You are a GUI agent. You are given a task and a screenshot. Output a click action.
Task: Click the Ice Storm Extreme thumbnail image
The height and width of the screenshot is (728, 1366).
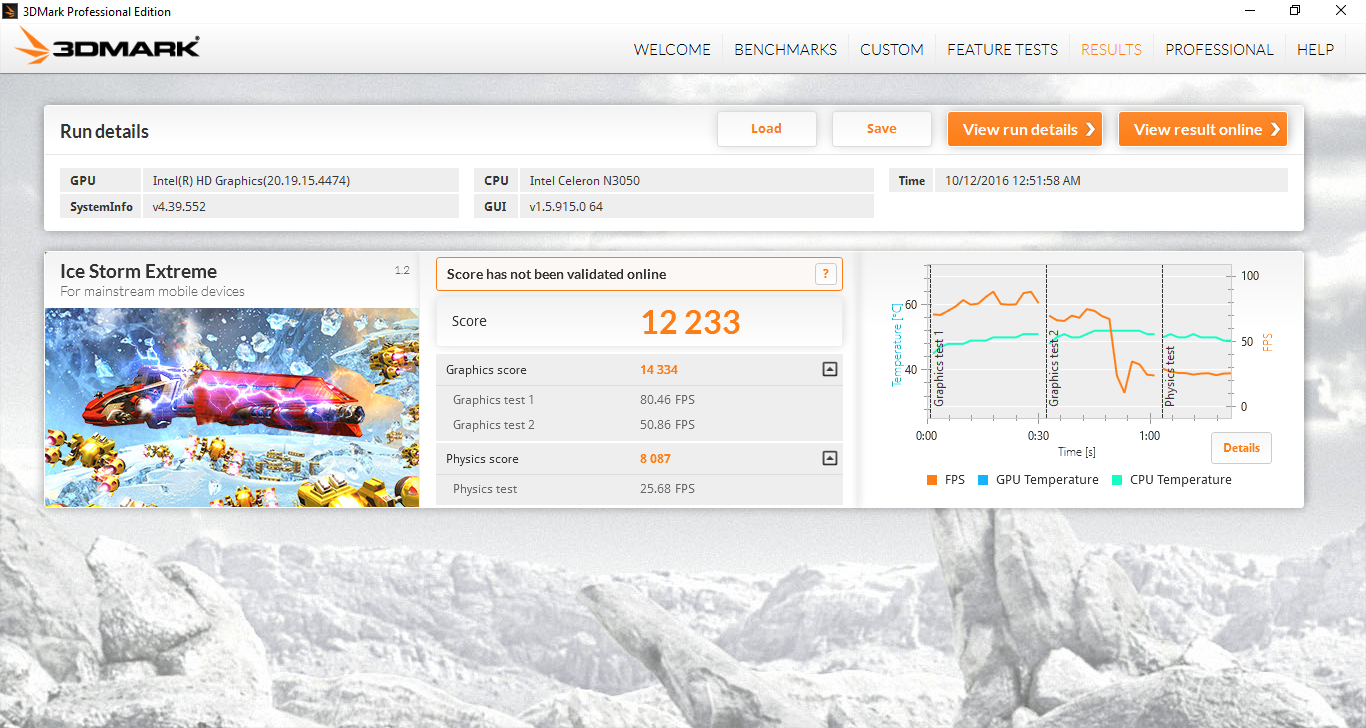pyautogui.click(x=232, y=407)
